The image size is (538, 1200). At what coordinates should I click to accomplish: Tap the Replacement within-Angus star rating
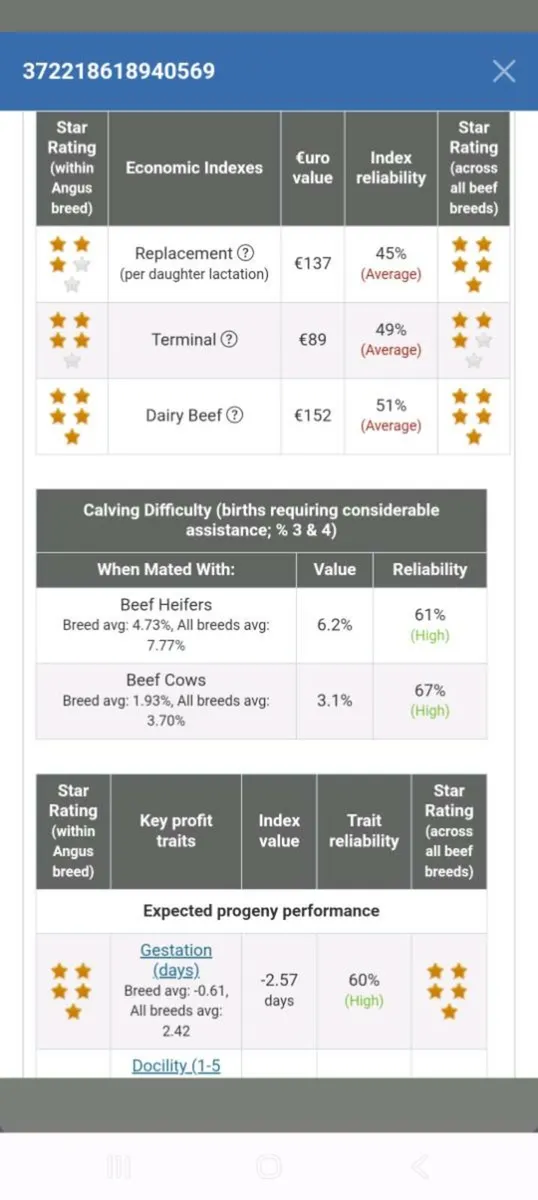tap(71, 264)
